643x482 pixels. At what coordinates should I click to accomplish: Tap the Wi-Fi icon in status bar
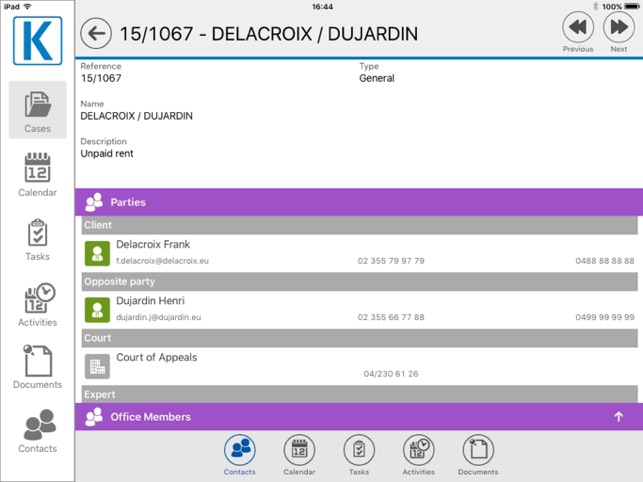coord(28,6)
